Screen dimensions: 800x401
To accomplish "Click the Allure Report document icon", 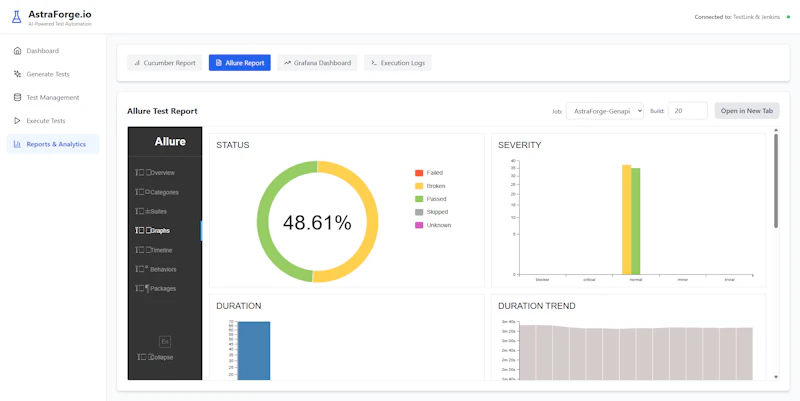I will pos(219,63).
